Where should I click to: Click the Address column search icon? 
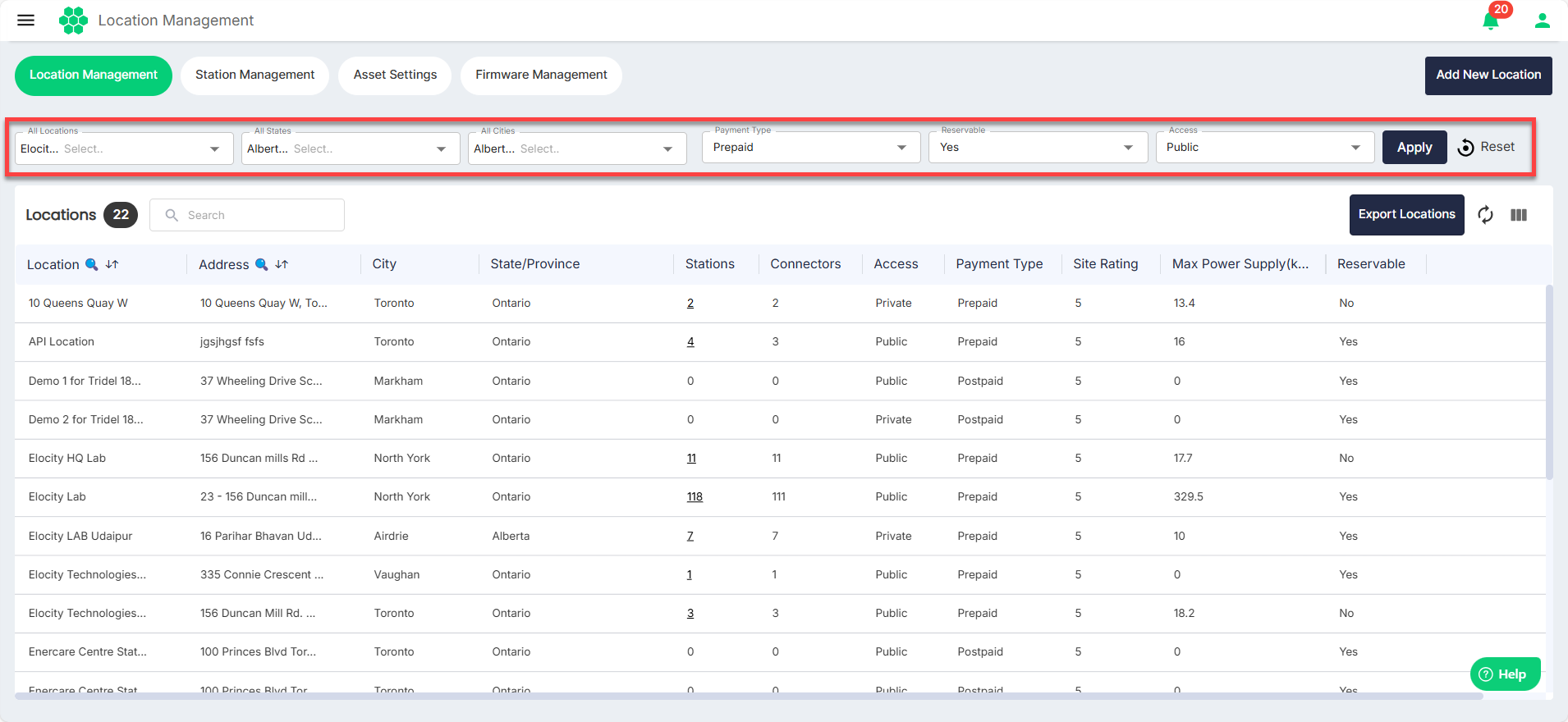coord(261,264)
